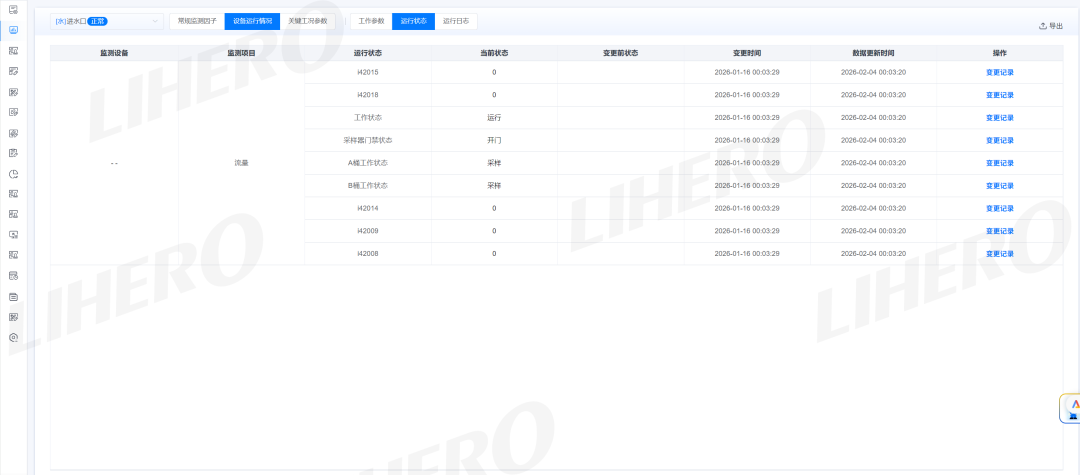Click 变更记录 in the 工作状态 row

click(999, 118)
